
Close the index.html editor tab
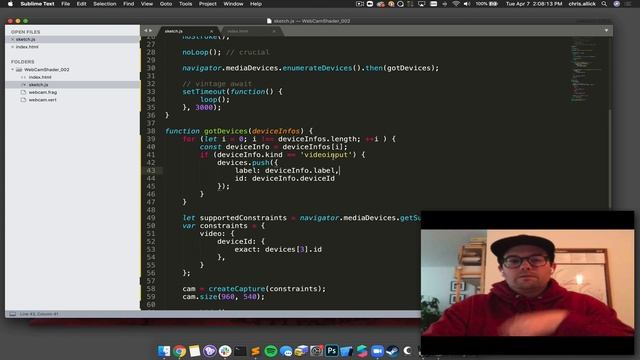(x=274, y=31)
